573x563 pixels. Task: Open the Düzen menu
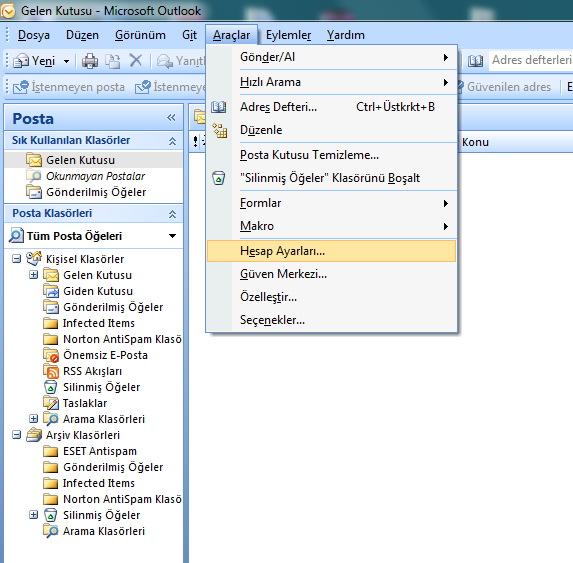(82, 35)
